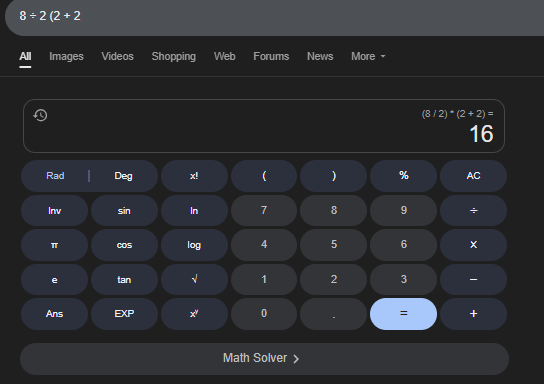Expand the More search options dropdown

[x=368, y=56]
